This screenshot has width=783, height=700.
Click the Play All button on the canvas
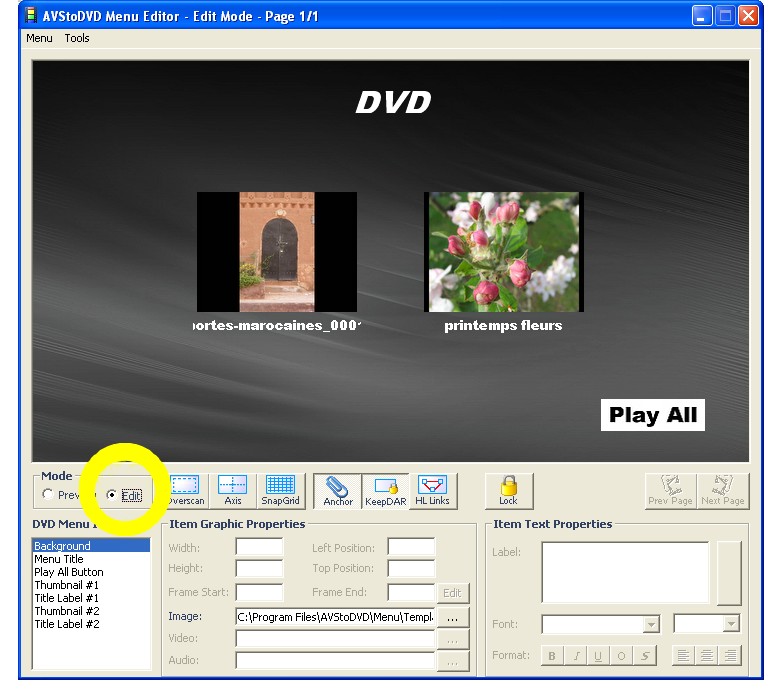[653, 415]
